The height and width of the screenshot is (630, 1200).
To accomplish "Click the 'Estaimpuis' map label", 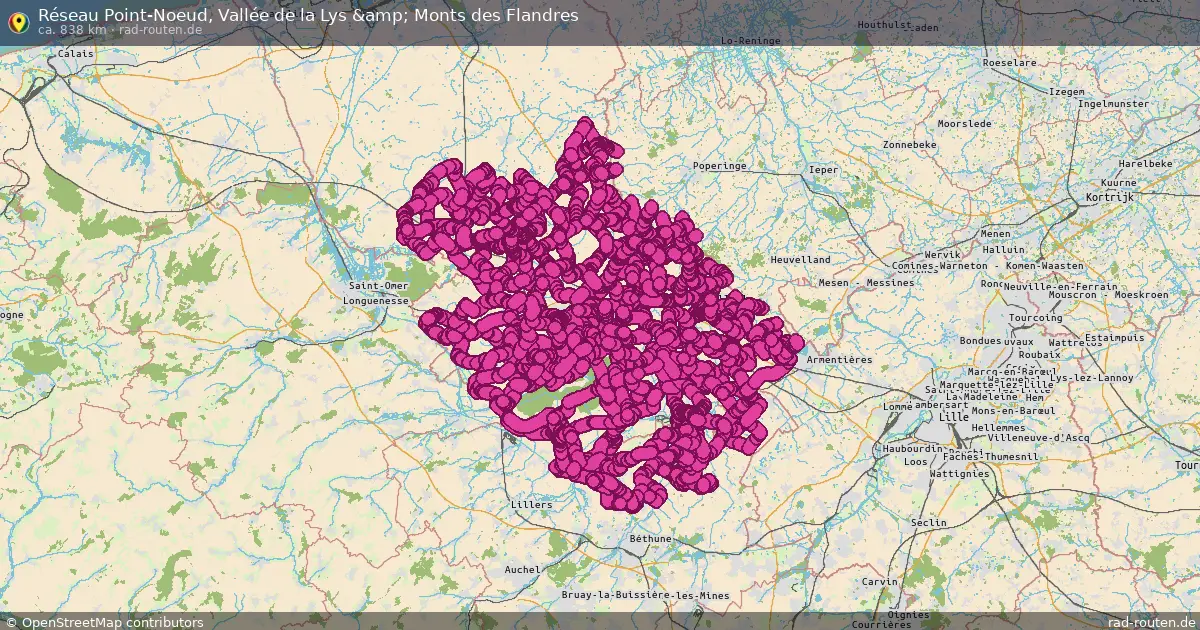I will (1113, 338).
